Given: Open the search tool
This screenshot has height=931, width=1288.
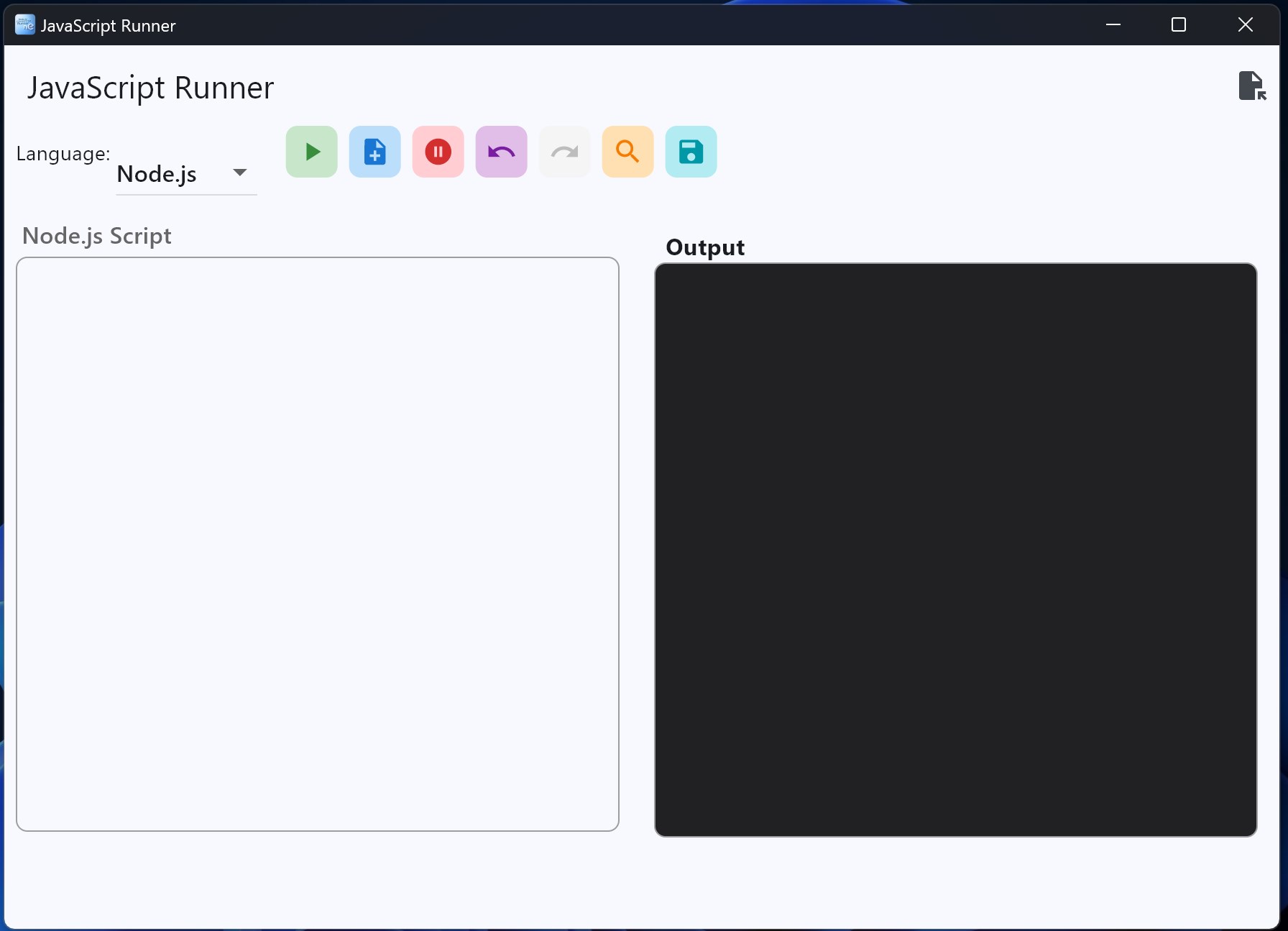Looking at the screenshot, I should [627, 152].
